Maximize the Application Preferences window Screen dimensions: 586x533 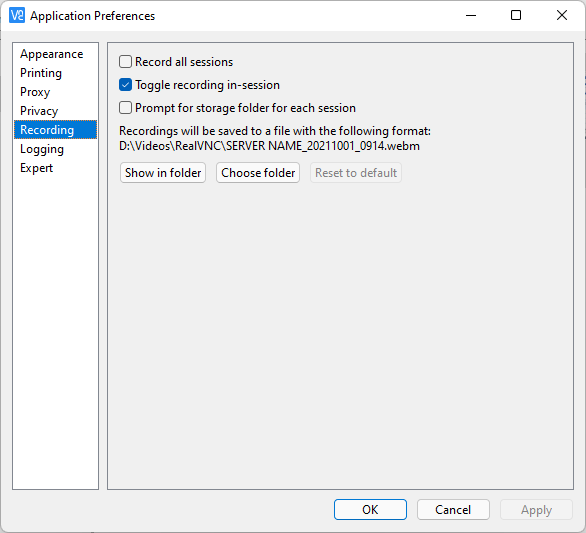pyautogui.click(x=516, y=15)
